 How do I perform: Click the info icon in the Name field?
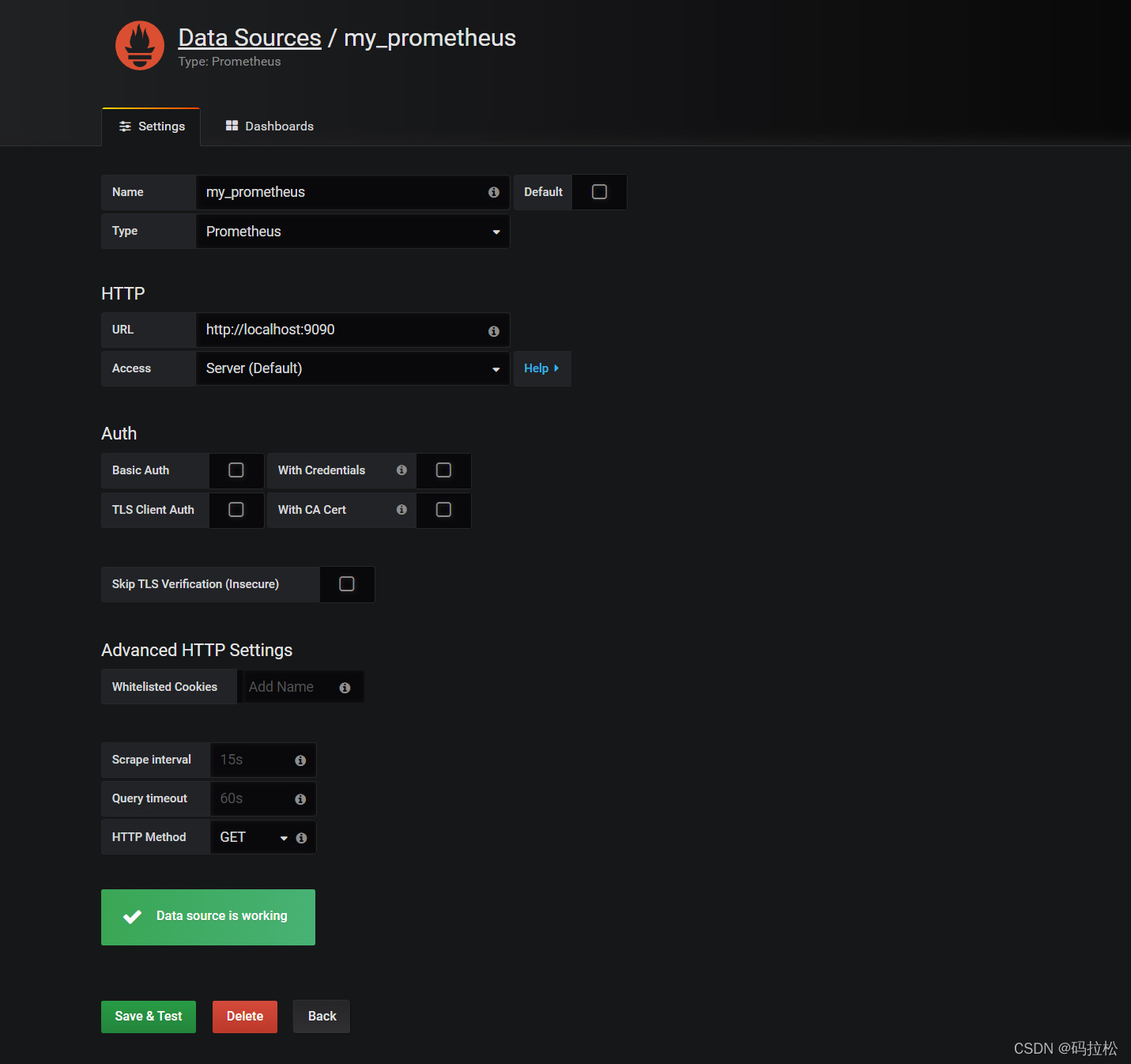pos(494,192)
